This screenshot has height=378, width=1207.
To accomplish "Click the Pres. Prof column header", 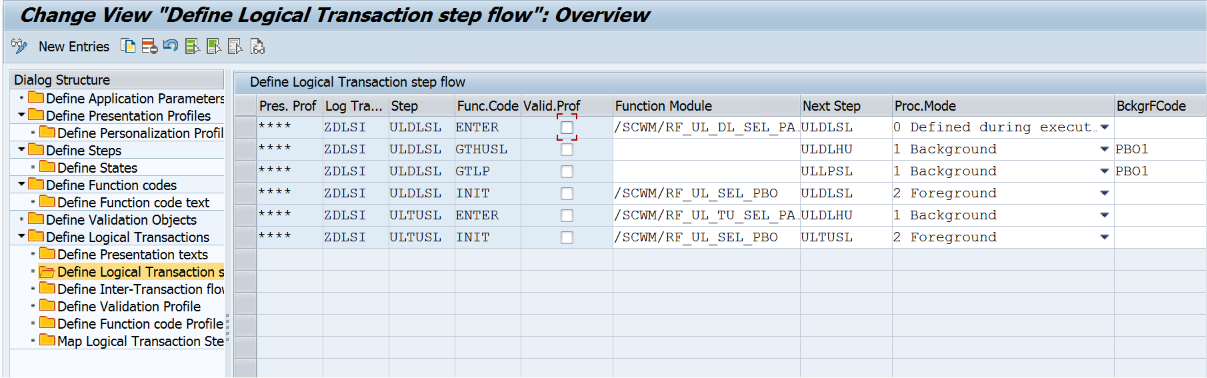I will (x=289, y=106).
